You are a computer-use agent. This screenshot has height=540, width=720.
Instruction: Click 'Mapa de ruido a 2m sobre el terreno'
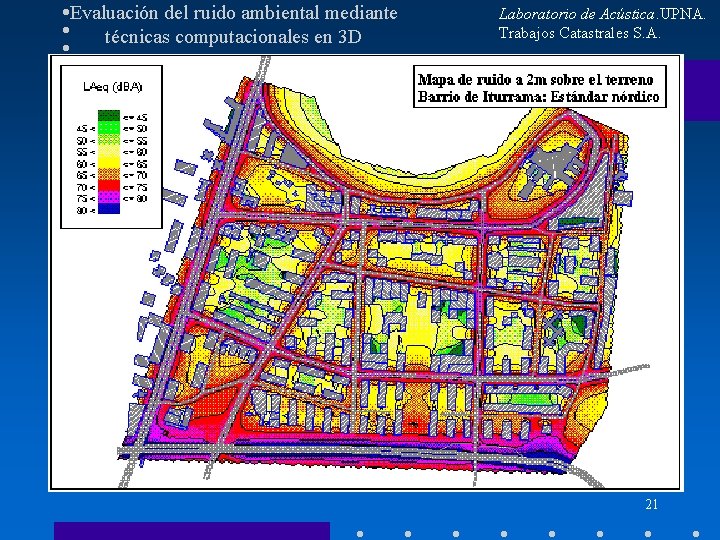coord(535,79)
